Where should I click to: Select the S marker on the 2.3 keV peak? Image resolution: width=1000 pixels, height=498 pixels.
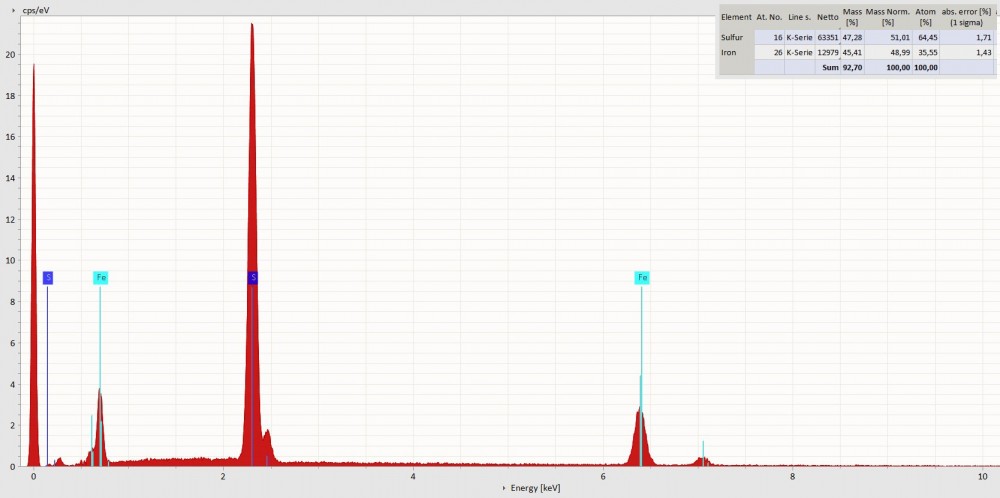(x=252, y=277)
